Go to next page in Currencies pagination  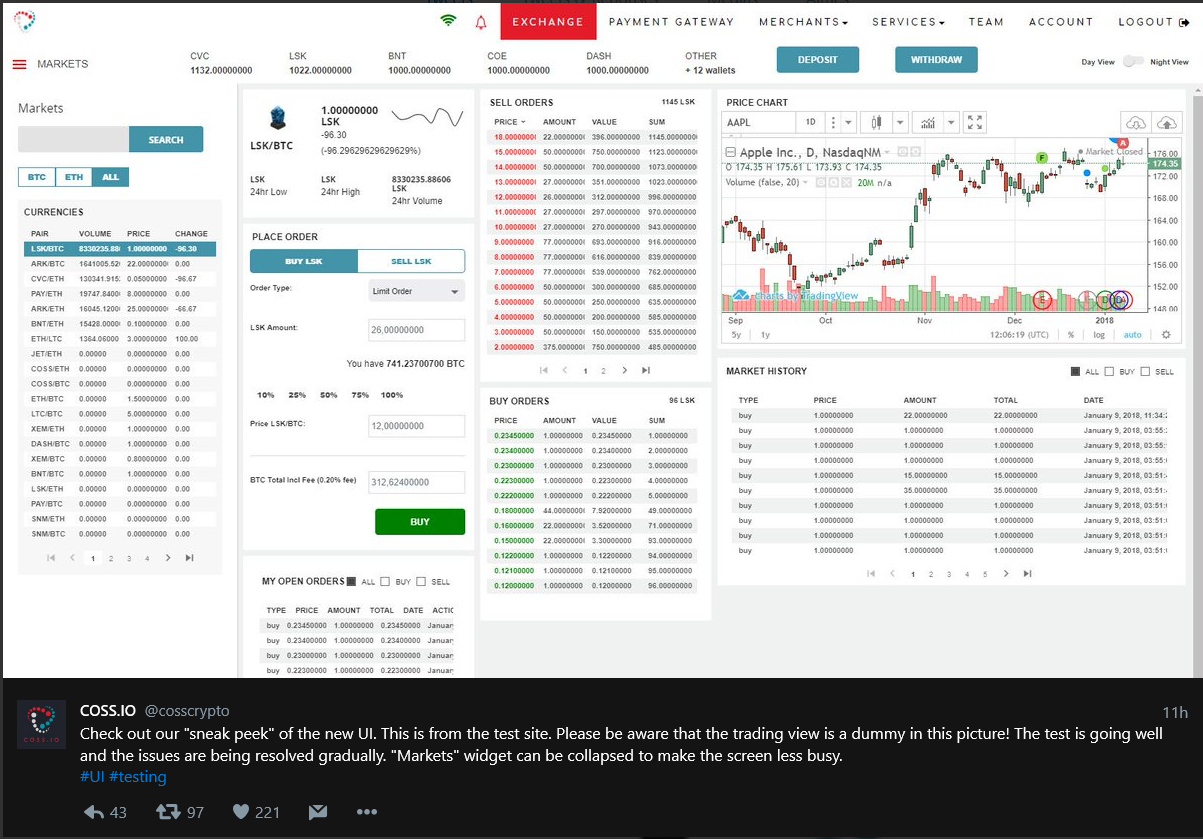(x=168, y=558)
